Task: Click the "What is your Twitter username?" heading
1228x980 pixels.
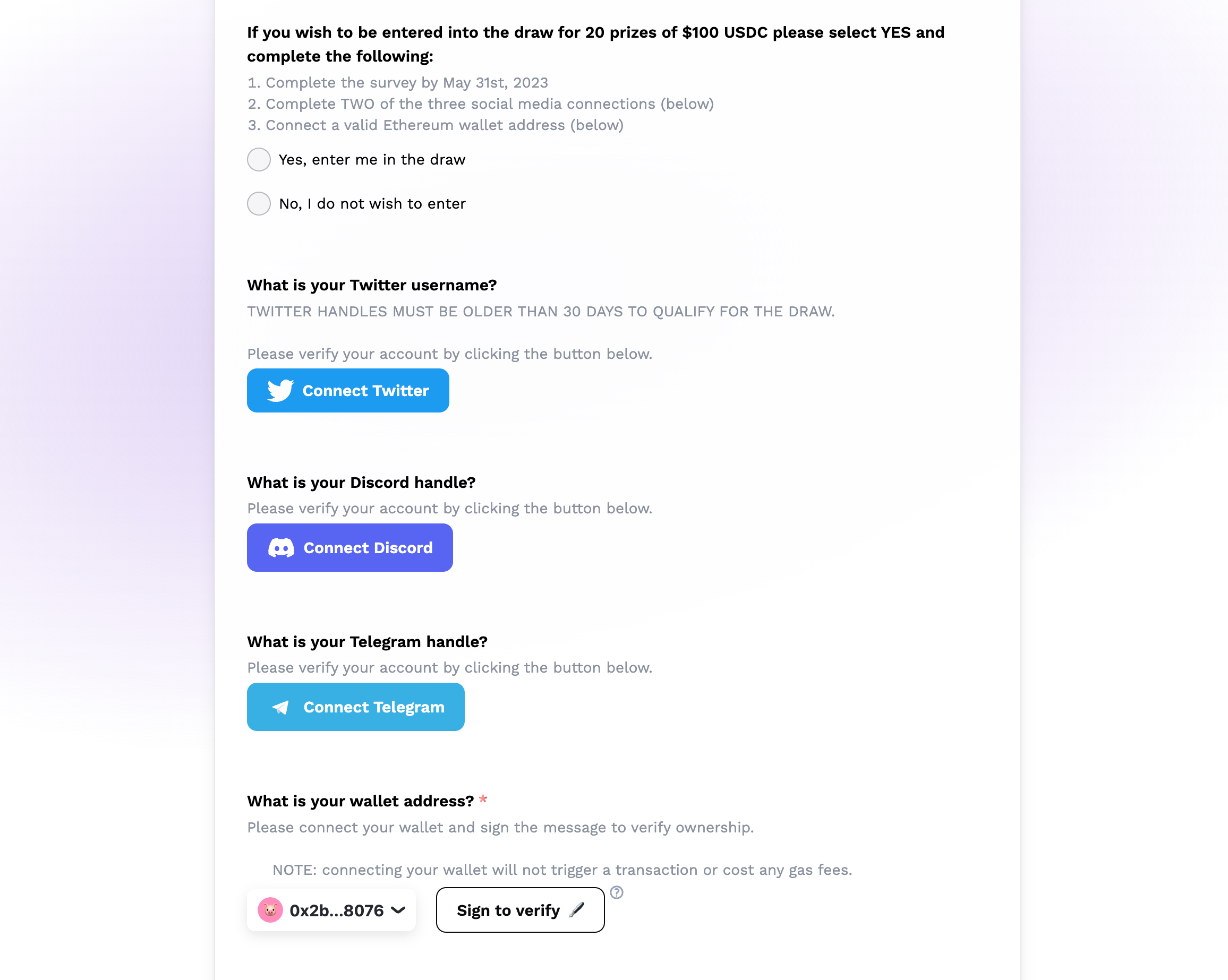Action: [372, 285]
